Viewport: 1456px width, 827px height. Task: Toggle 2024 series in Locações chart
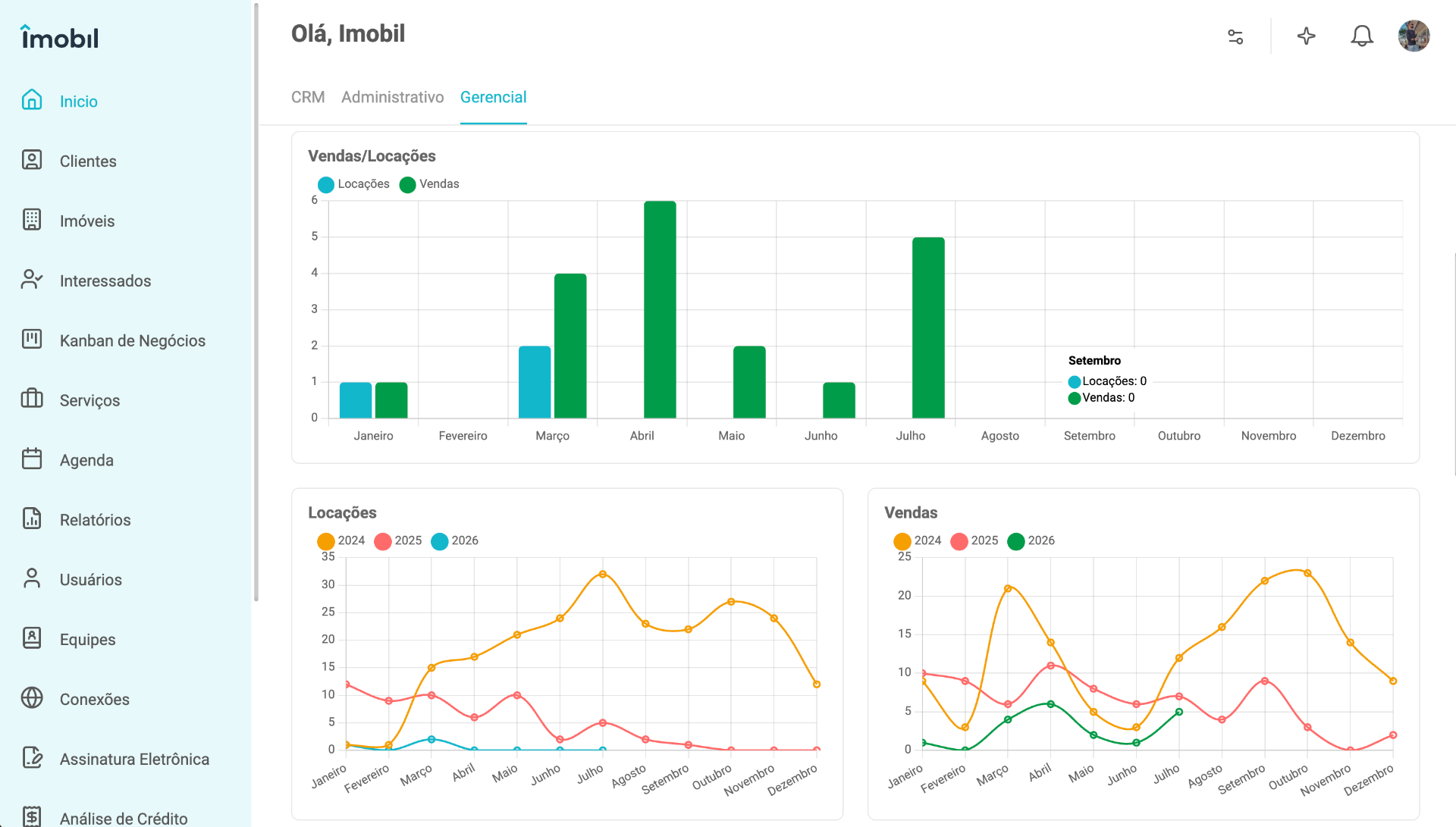pos(341,540)
